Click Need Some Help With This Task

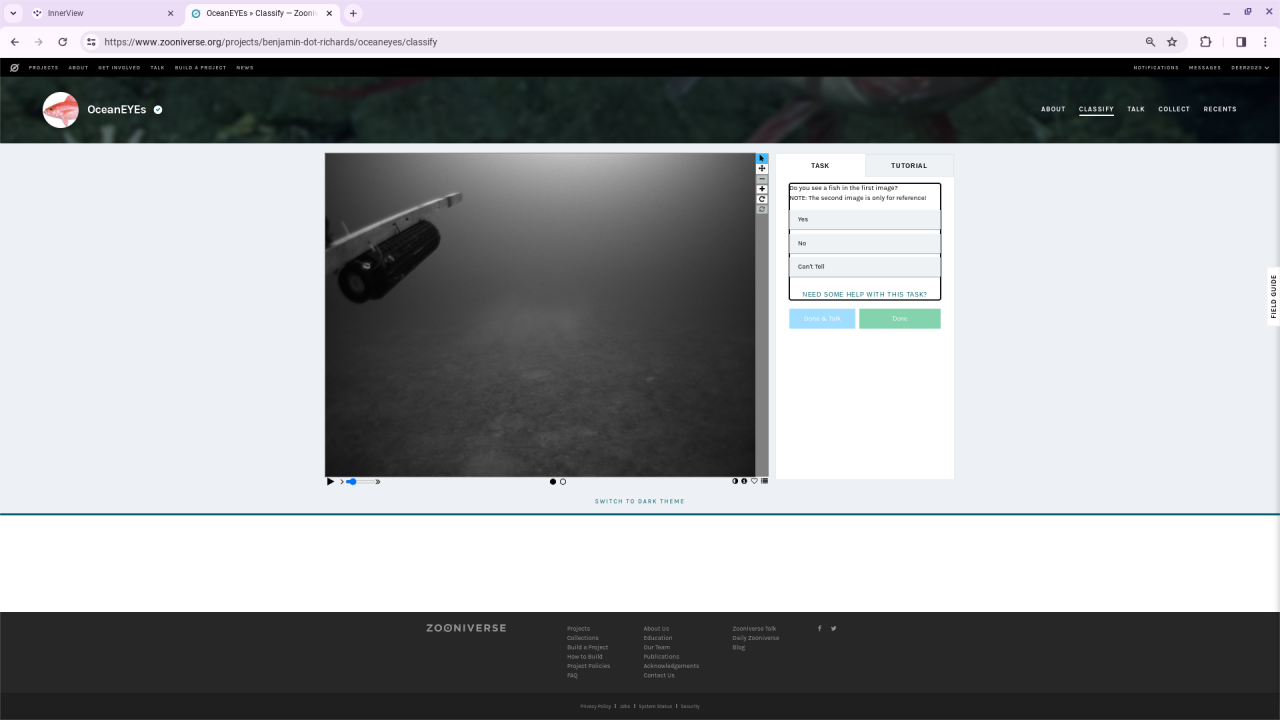[864, 295]
